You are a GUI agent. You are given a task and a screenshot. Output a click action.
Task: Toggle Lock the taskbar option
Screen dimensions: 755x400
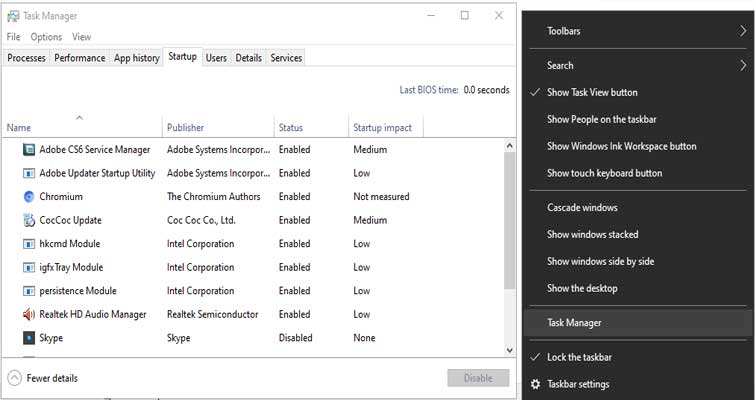point(579,358)
